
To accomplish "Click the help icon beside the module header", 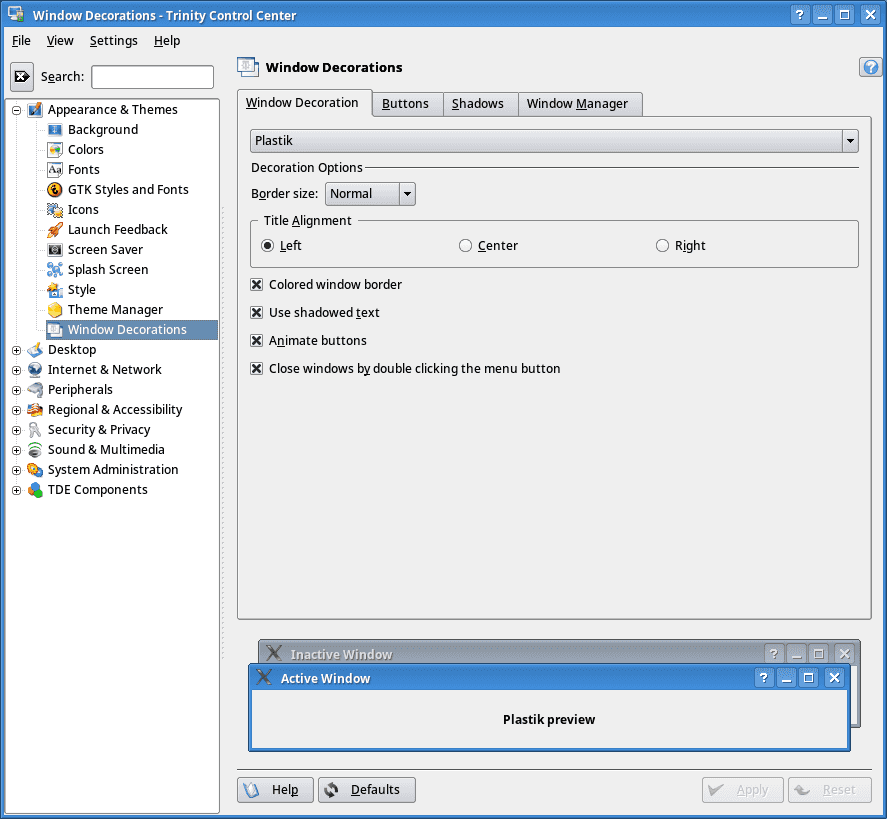I will [x=871, y=67].
